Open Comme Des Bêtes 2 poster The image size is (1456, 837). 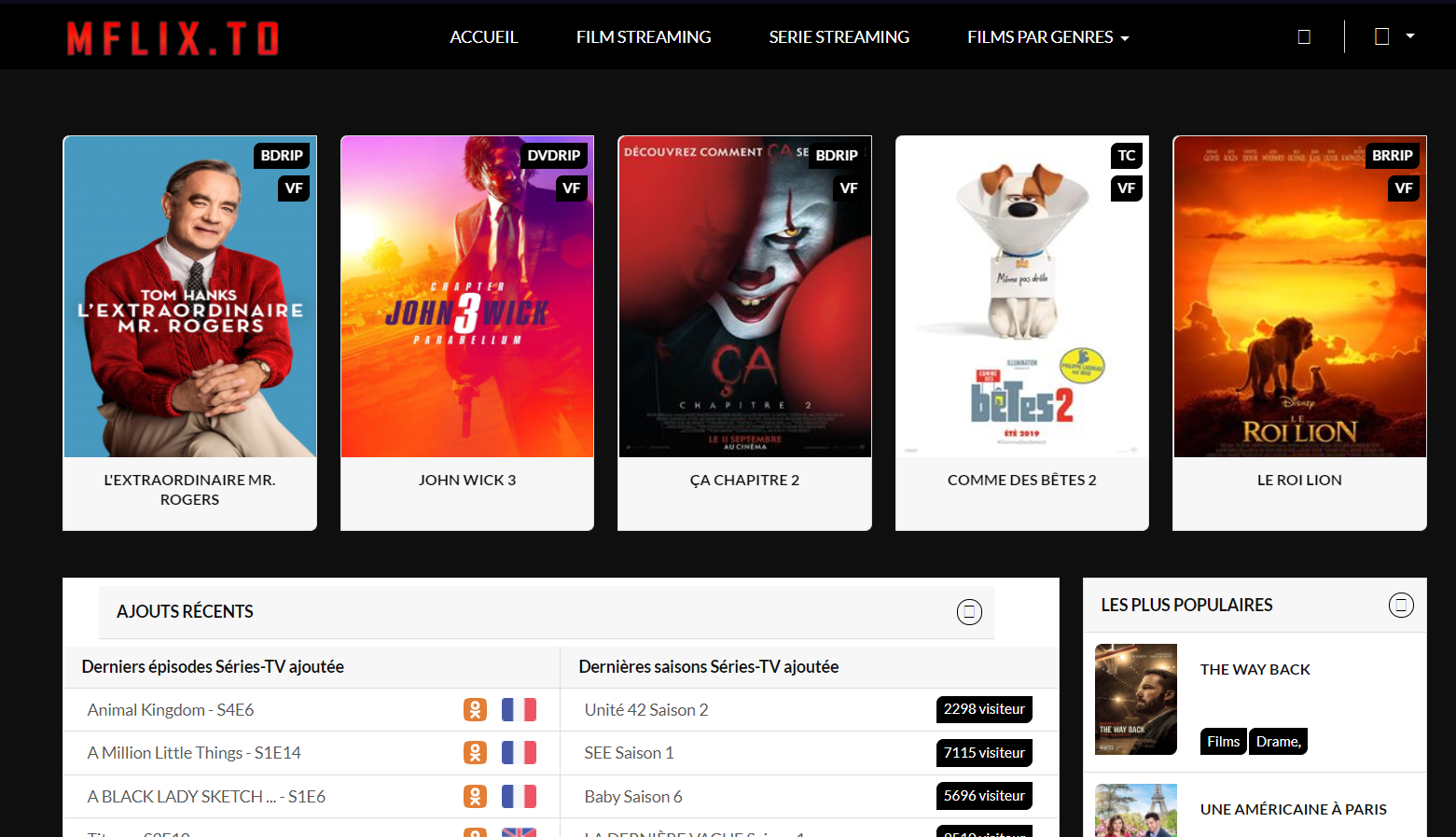coord(1022,297)
